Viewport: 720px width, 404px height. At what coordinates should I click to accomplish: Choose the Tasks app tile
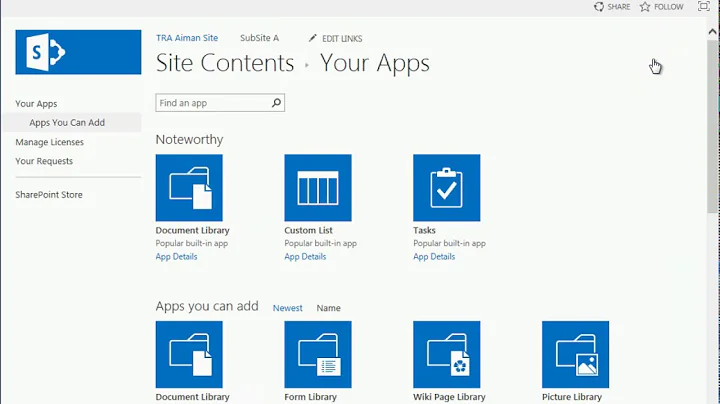click(x=446, y=188)
